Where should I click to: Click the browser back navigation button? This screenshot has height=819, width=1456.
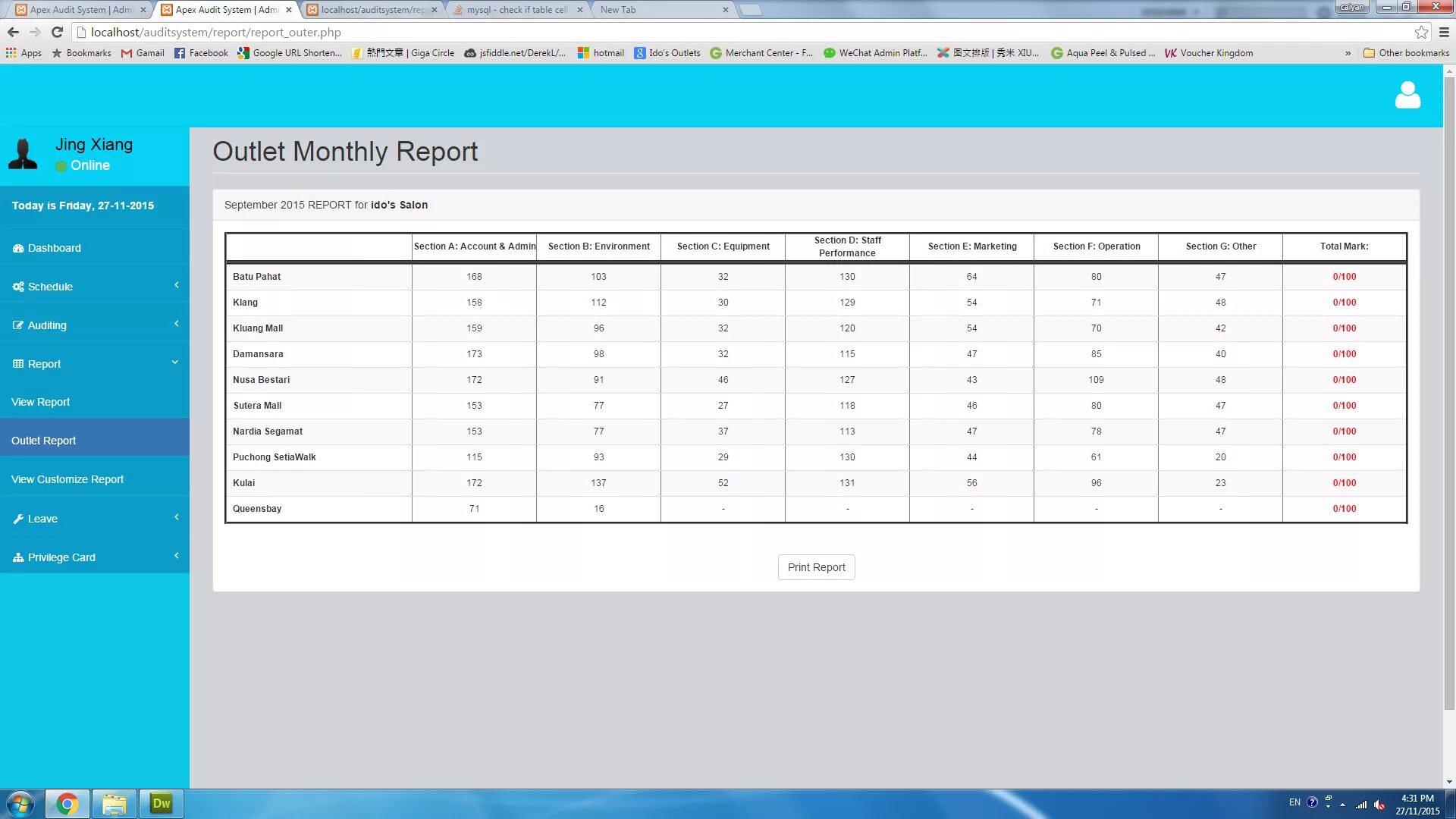pos(13,32)
